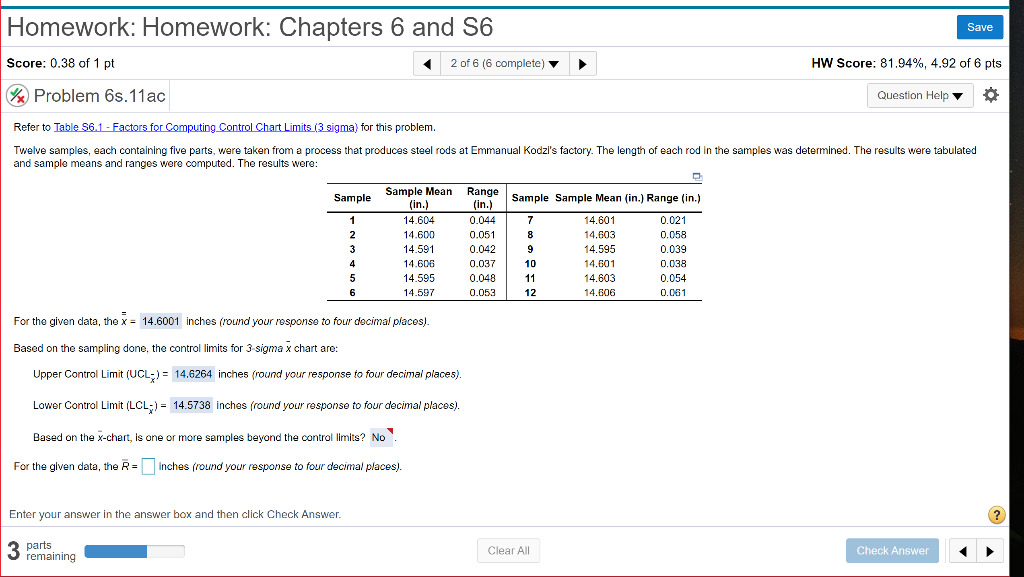Open Table S6.1 control chart factors link
This screenshot has width=1024, height=577.
(206, 127)
